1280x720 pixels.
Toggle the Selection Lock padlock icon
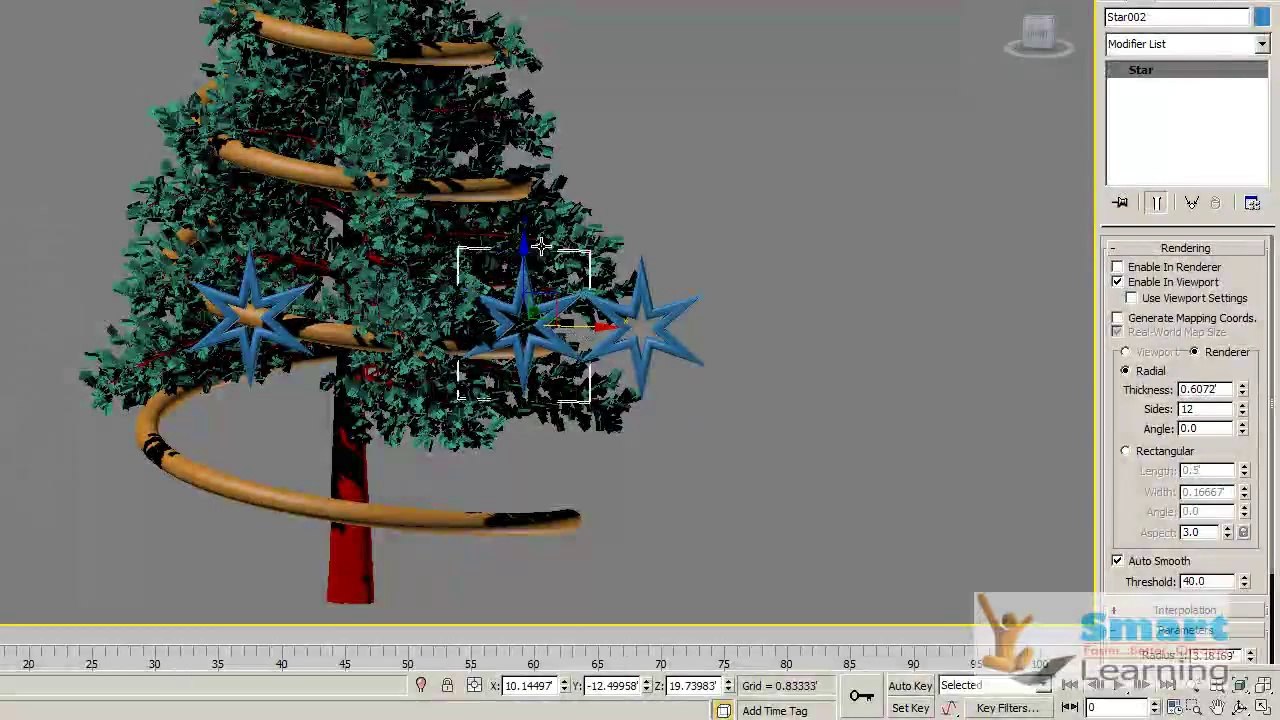pyautogui.click(x=447, y=686)
